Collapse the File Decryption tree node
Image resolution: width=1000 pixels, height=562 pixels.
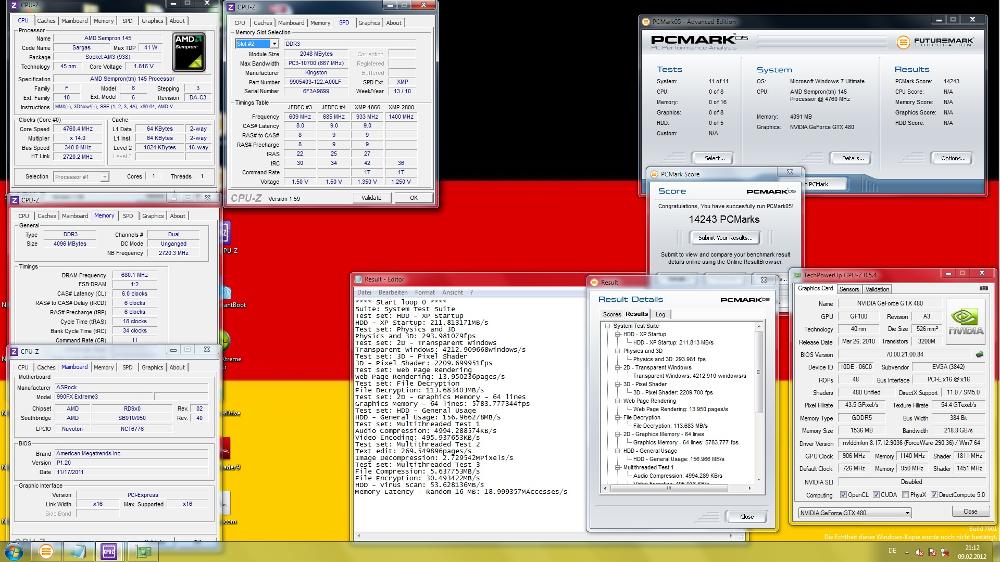click(x=617, y=417)
